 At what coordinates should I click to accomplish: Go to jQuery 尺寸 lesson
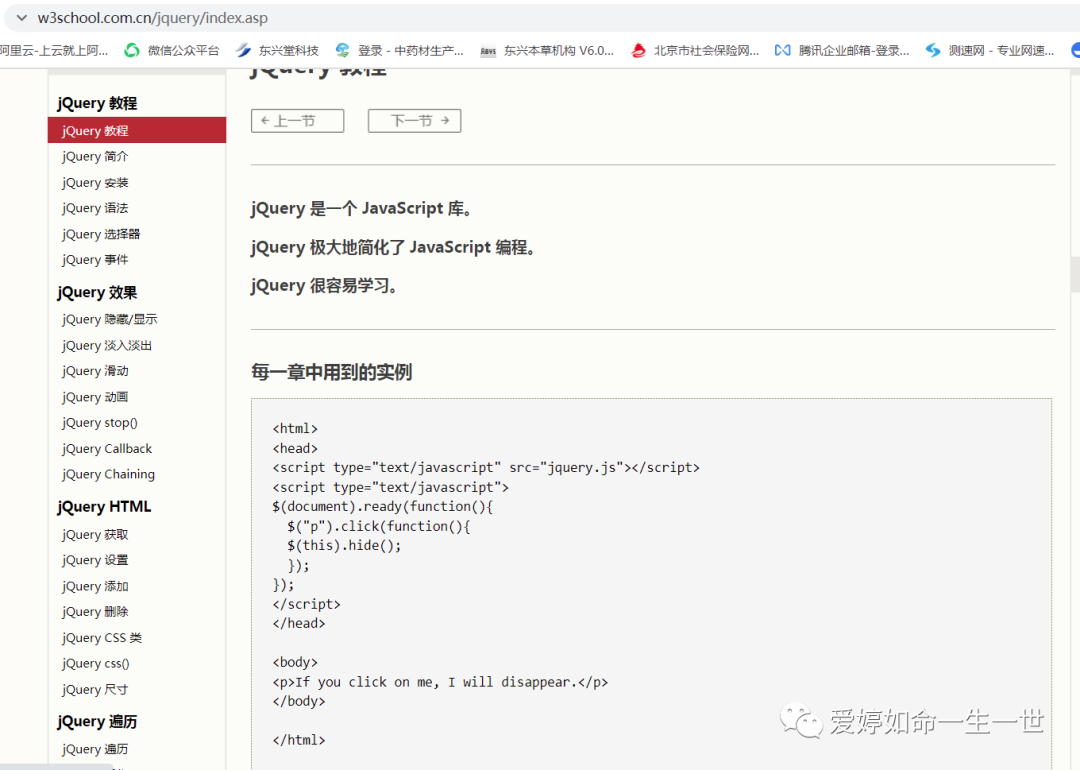[95, 689]
